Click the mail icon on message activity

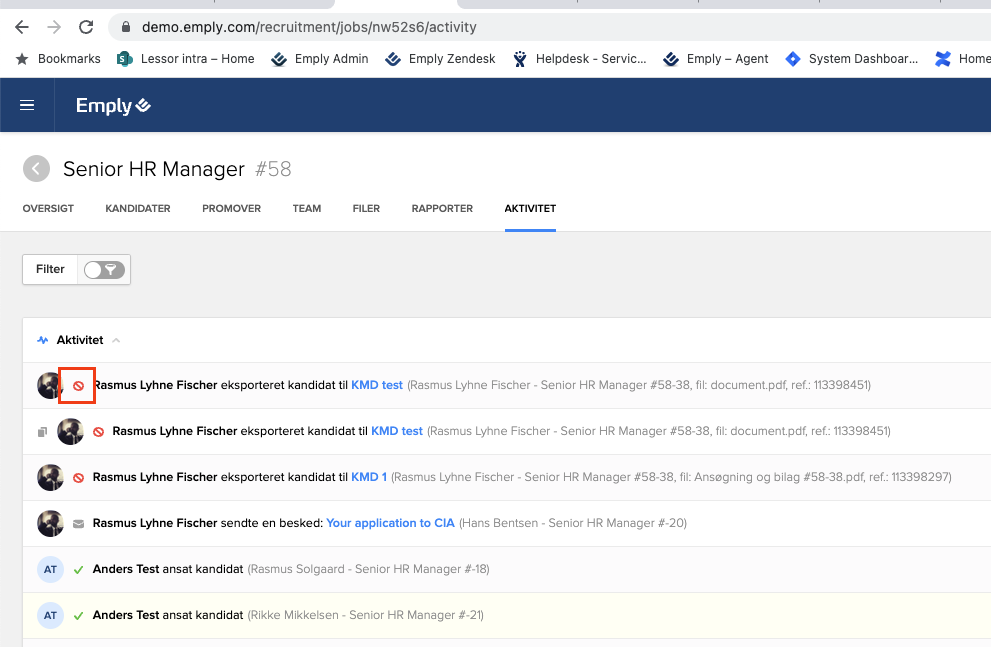78,523
